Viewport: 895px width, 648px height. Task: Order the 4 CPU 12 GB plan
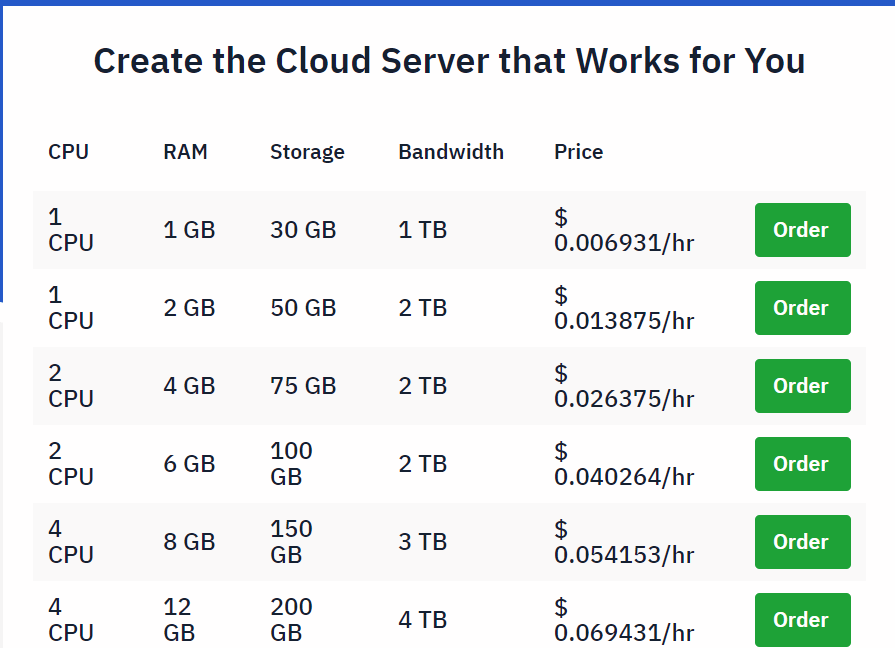tap(802, 620)
